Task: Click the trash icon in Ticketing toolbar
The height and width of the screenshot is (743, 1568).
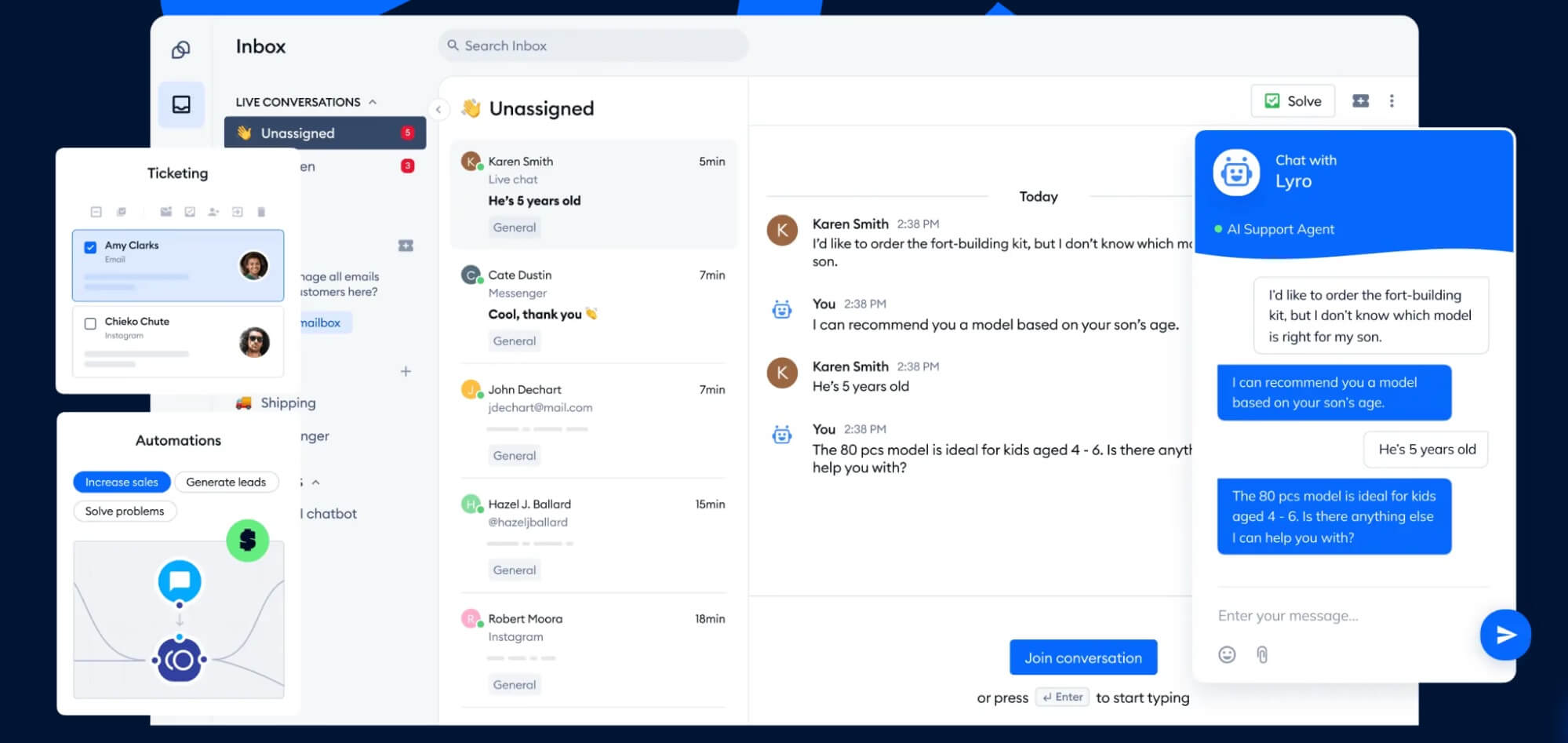Action: [261, 212]
